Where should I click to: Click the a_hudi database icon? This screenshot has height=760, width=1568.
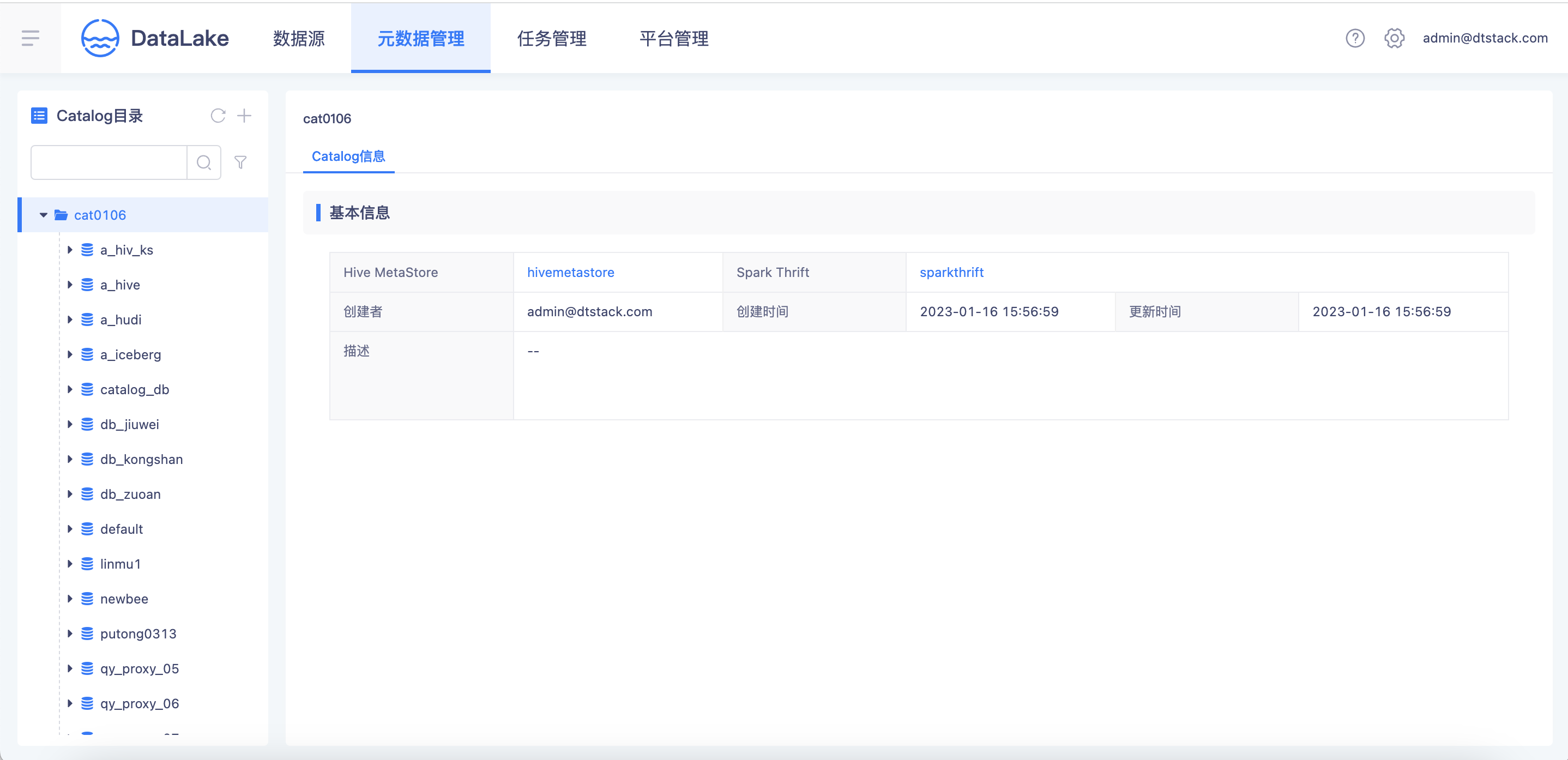[87, 319]
